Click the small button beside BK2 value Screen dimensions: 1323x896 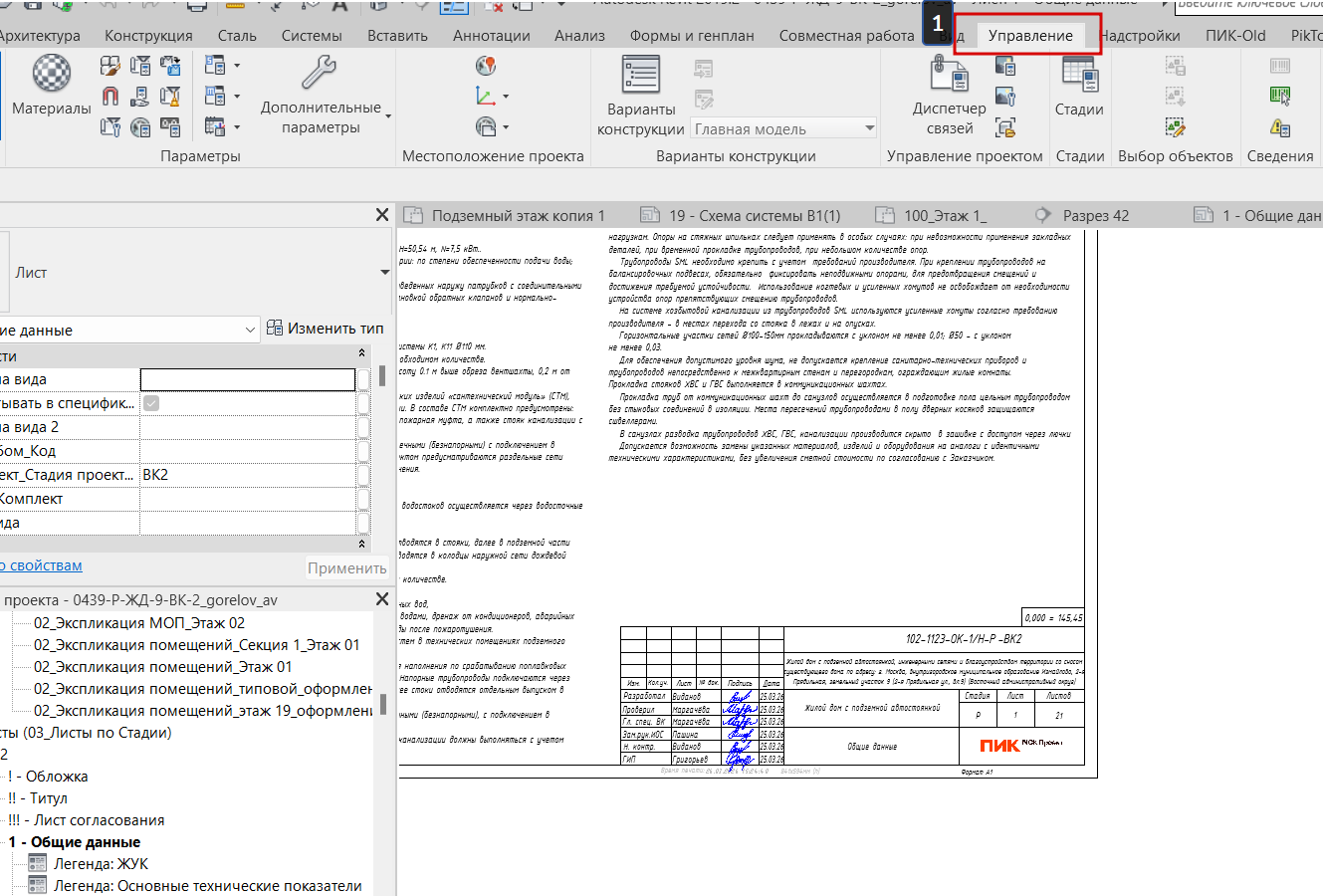point(363,475)
